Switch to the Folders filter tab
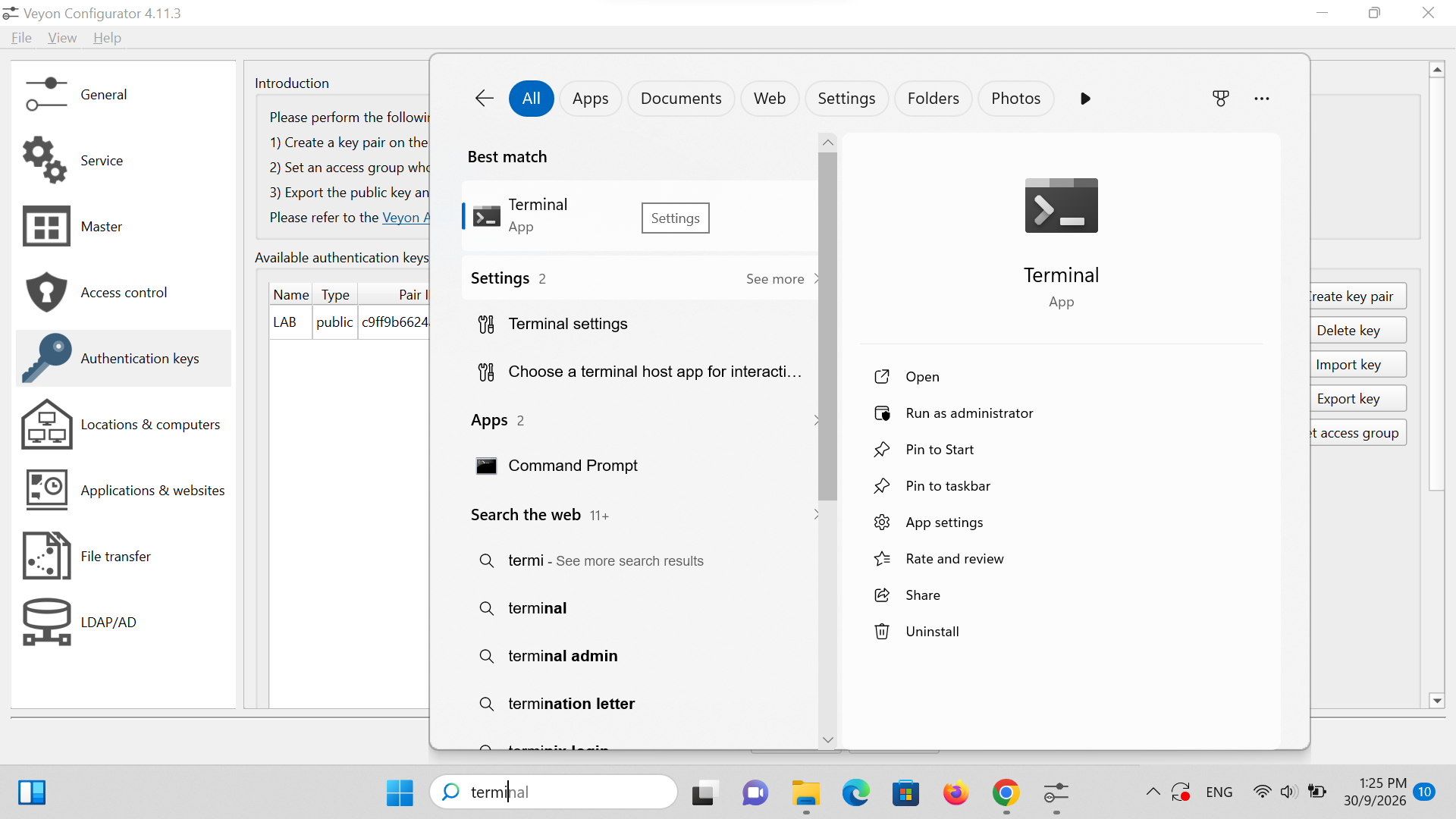The image size is (1456, 819). [933, 98]
